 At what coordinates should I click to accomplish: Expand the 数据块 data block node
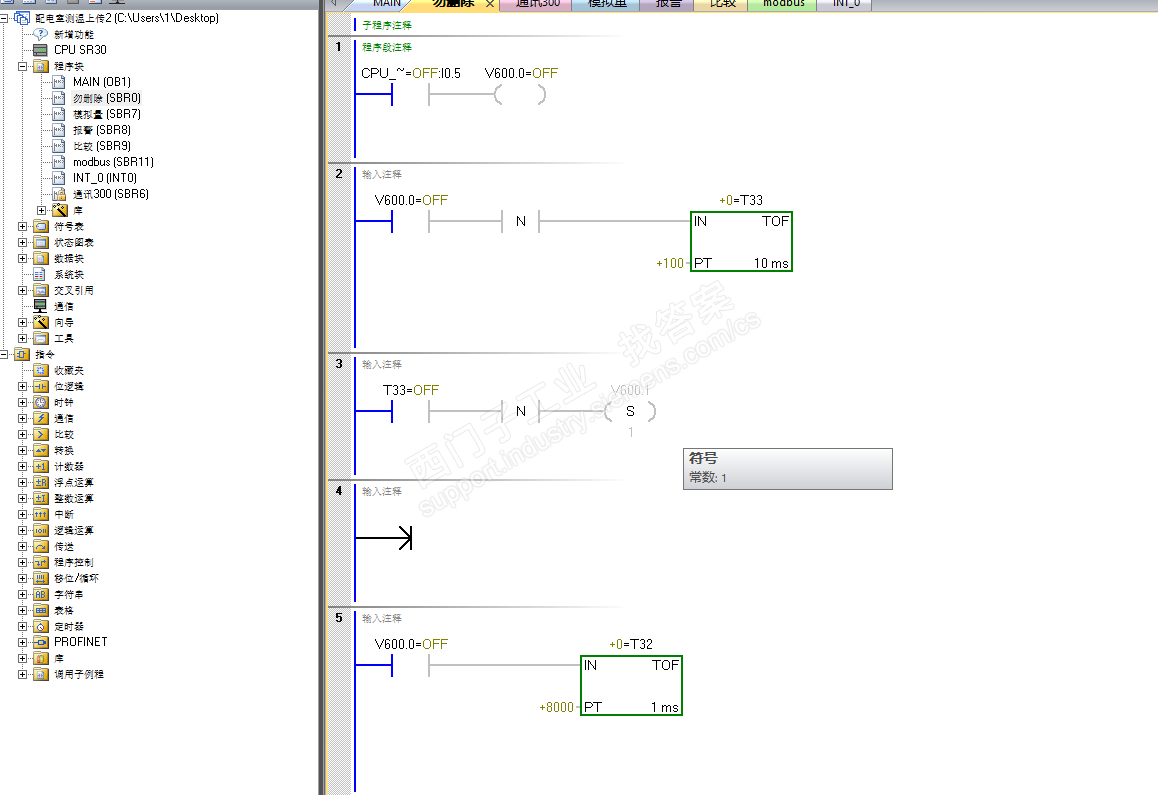pos(22,259)
